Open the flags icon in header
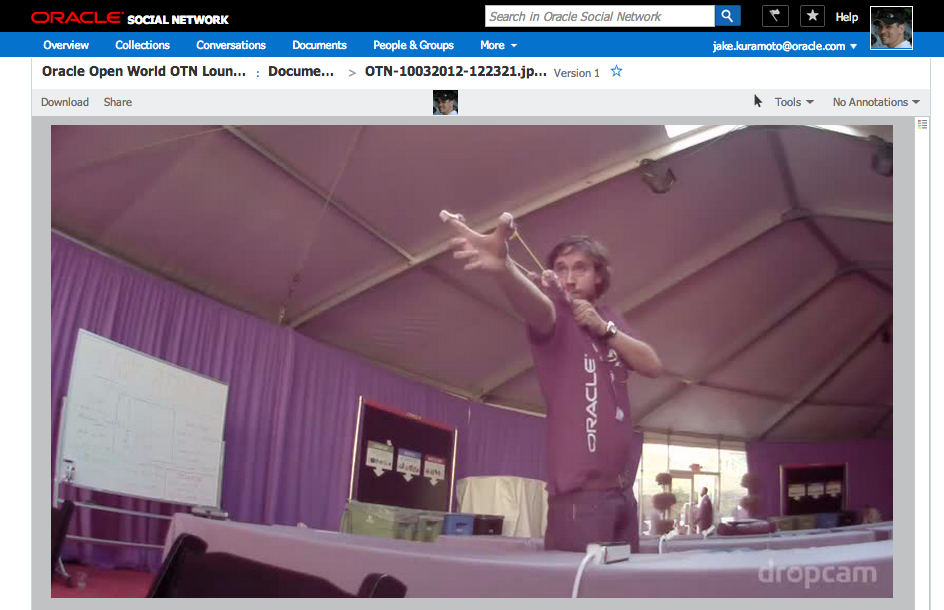The width and height of the screenshot is (944, 610). tap(775, 16)
